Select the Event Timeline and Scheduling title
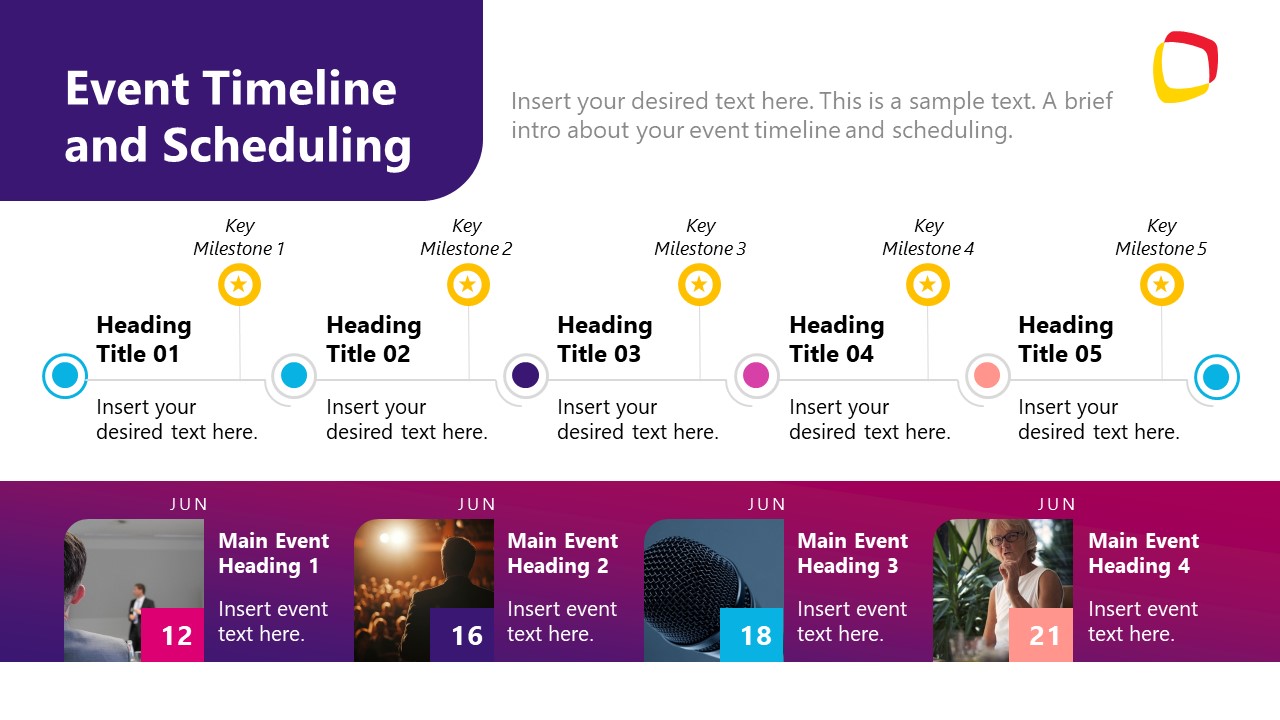 click(238, 116)
